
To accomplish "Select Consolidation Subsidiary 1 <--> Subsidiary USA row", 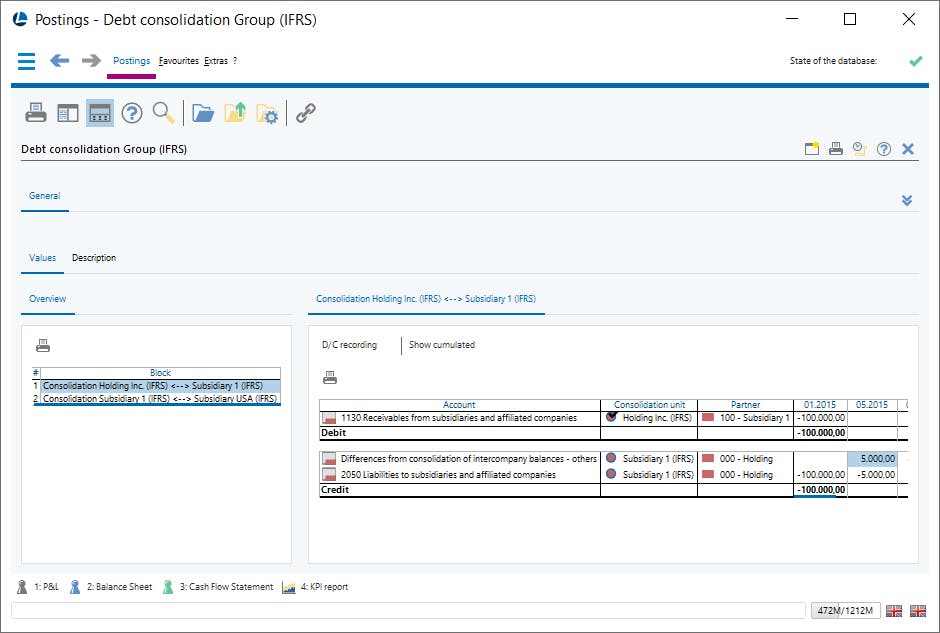I will [x=159, y=398].
